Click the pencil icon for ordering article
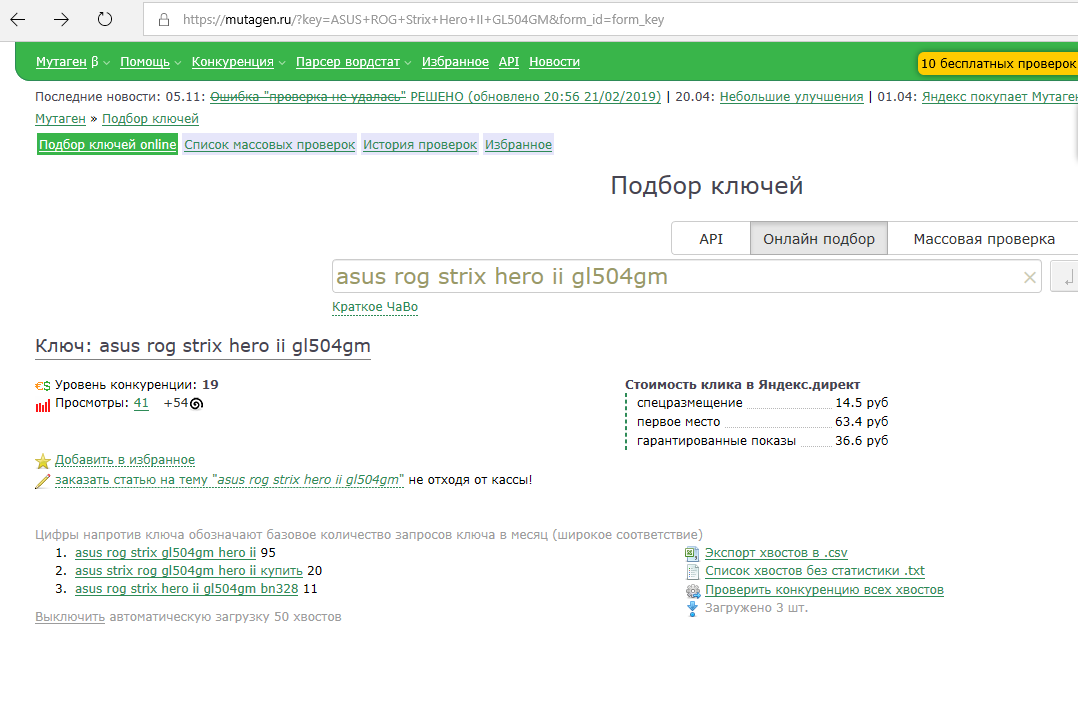This screenshot has height=703, width=1078. 43,481
